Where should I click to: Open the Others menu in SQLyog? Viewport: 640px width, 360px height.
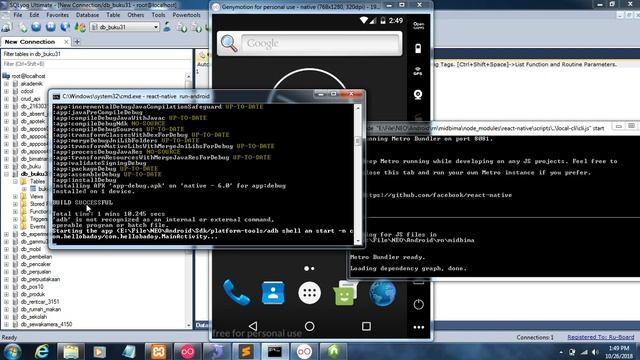[x=136, y=15]
